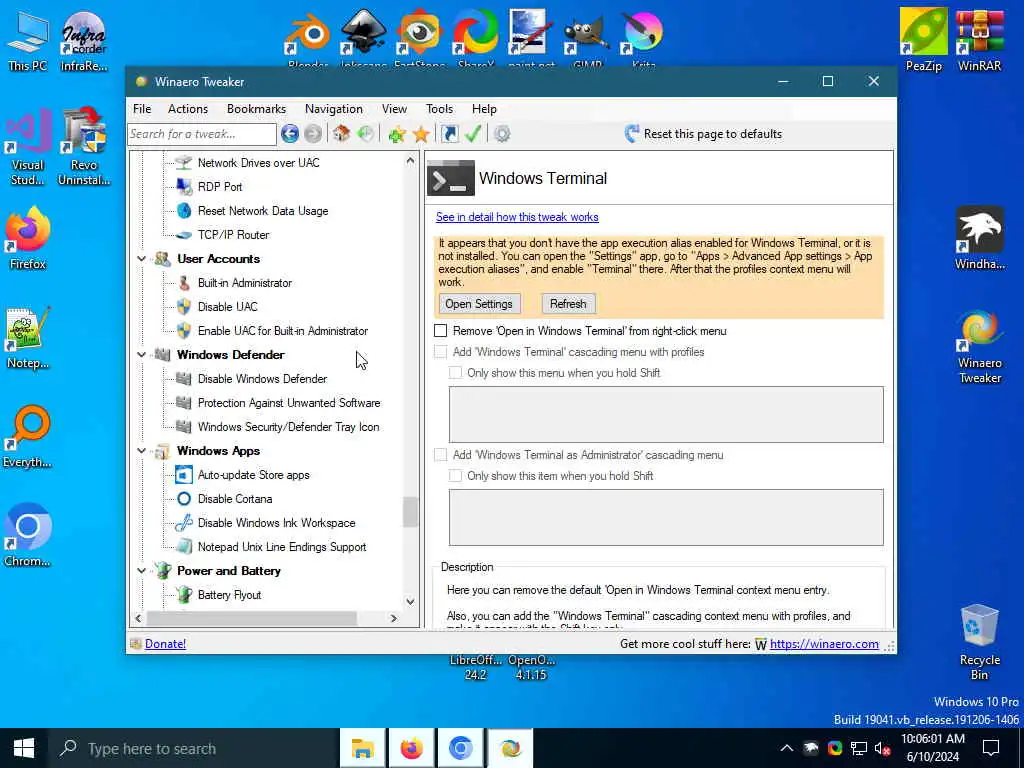Toggle Only show this menu when Shift checkbox
The height and width of the screenshot is (768, 1024).
455,373
